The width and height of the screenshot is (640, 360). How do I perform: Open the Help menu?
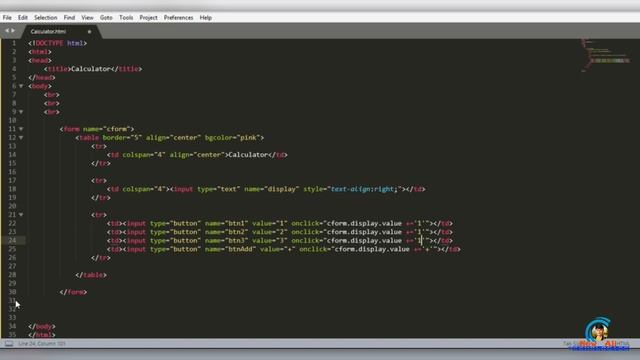tap(206, 18)
